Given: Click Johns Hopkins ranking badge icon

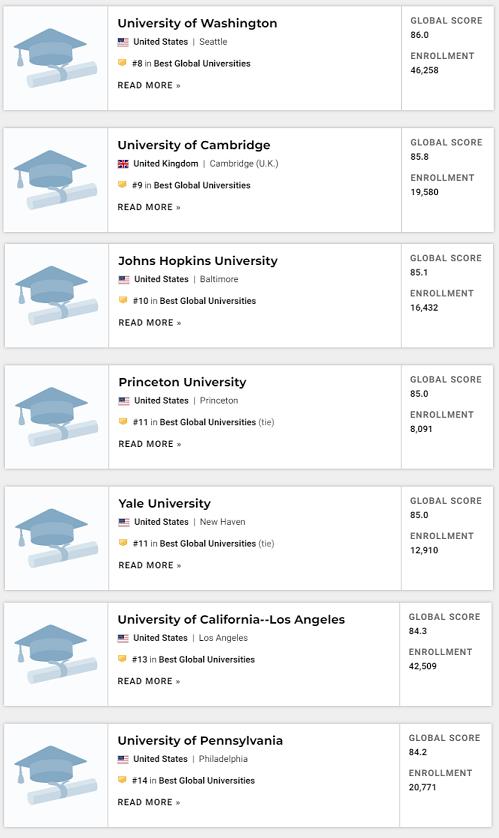Looking at the screenshot, I should tap(123, 300).
